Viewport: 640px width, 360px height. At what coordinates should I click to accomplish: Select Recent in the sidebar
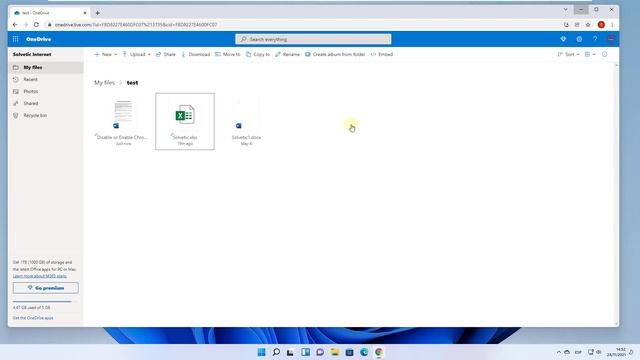click(46, 79)
